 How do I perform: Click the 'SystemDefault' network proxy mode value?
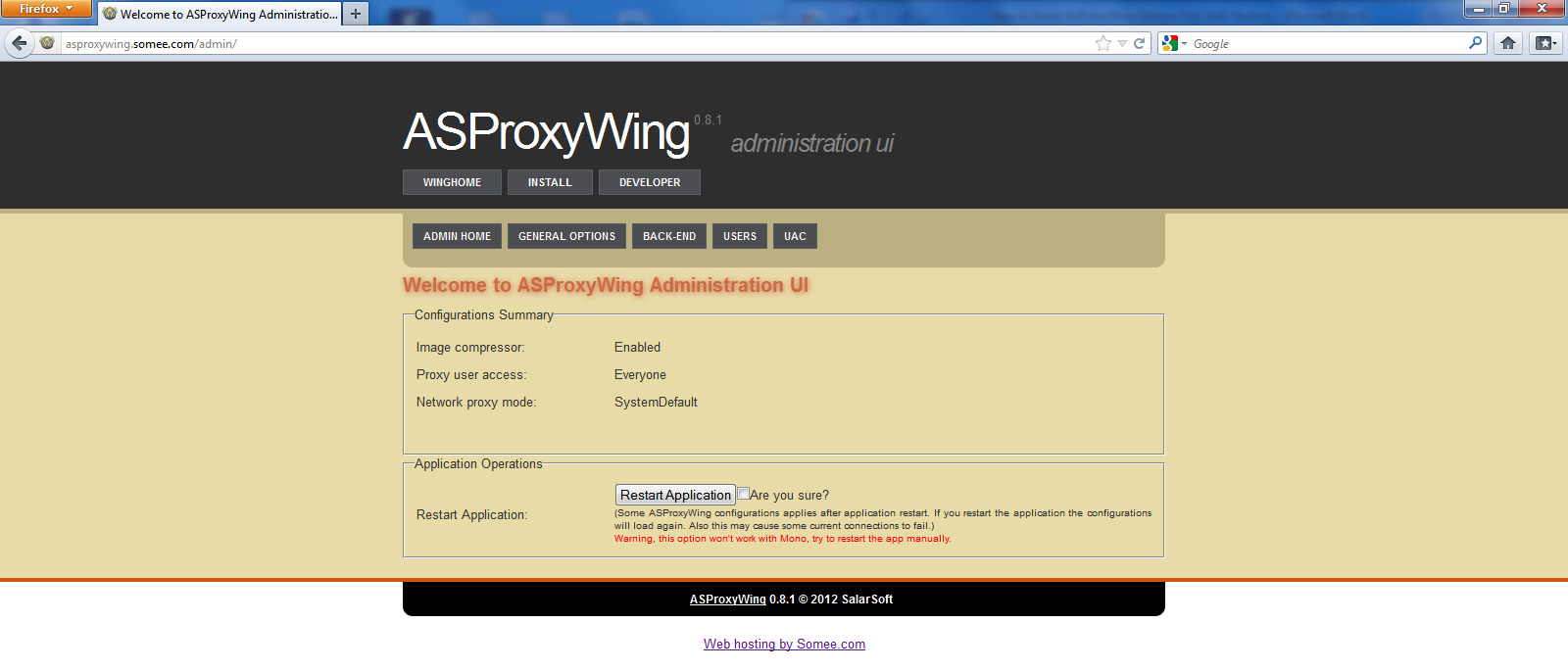656,403
